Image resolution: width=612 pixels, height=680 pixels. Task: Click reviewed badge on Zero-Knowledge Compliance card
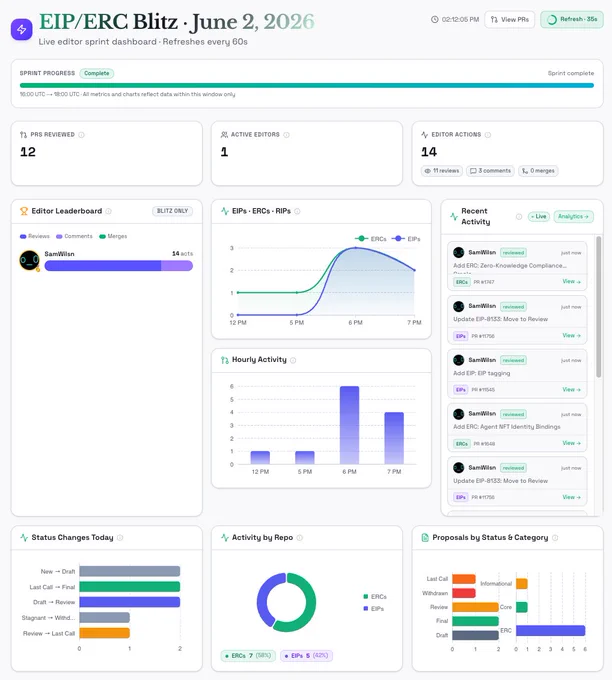click(x=513, y=252)
